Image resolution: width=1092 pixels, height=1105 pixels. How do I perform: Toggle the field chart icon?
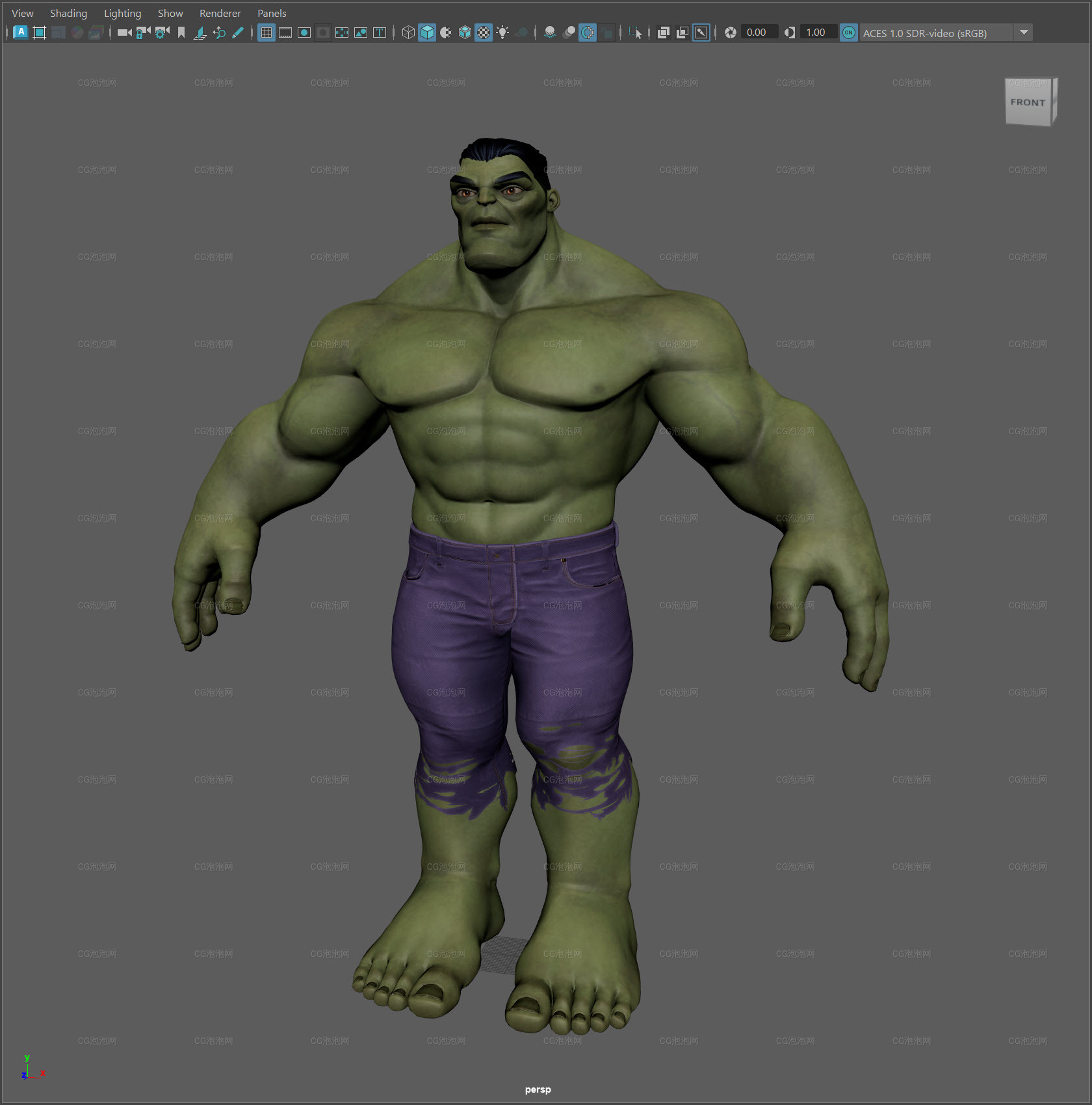[x=342, y=32]
